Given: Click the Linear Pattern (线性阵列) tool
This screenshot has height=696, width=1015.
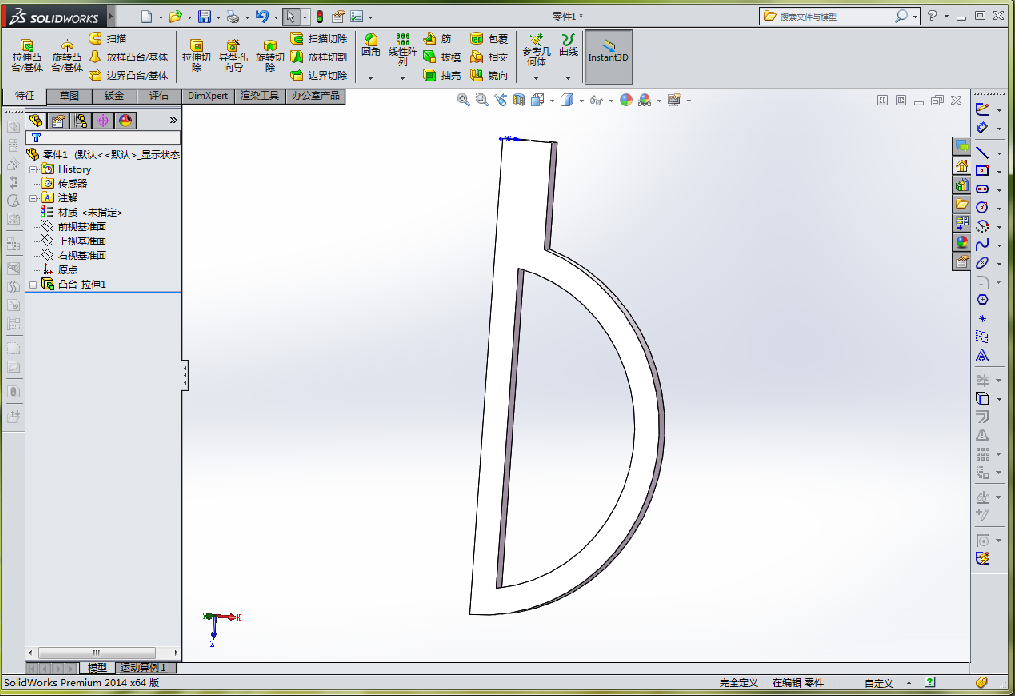Looking at the screenshot, I should [403, 49].
